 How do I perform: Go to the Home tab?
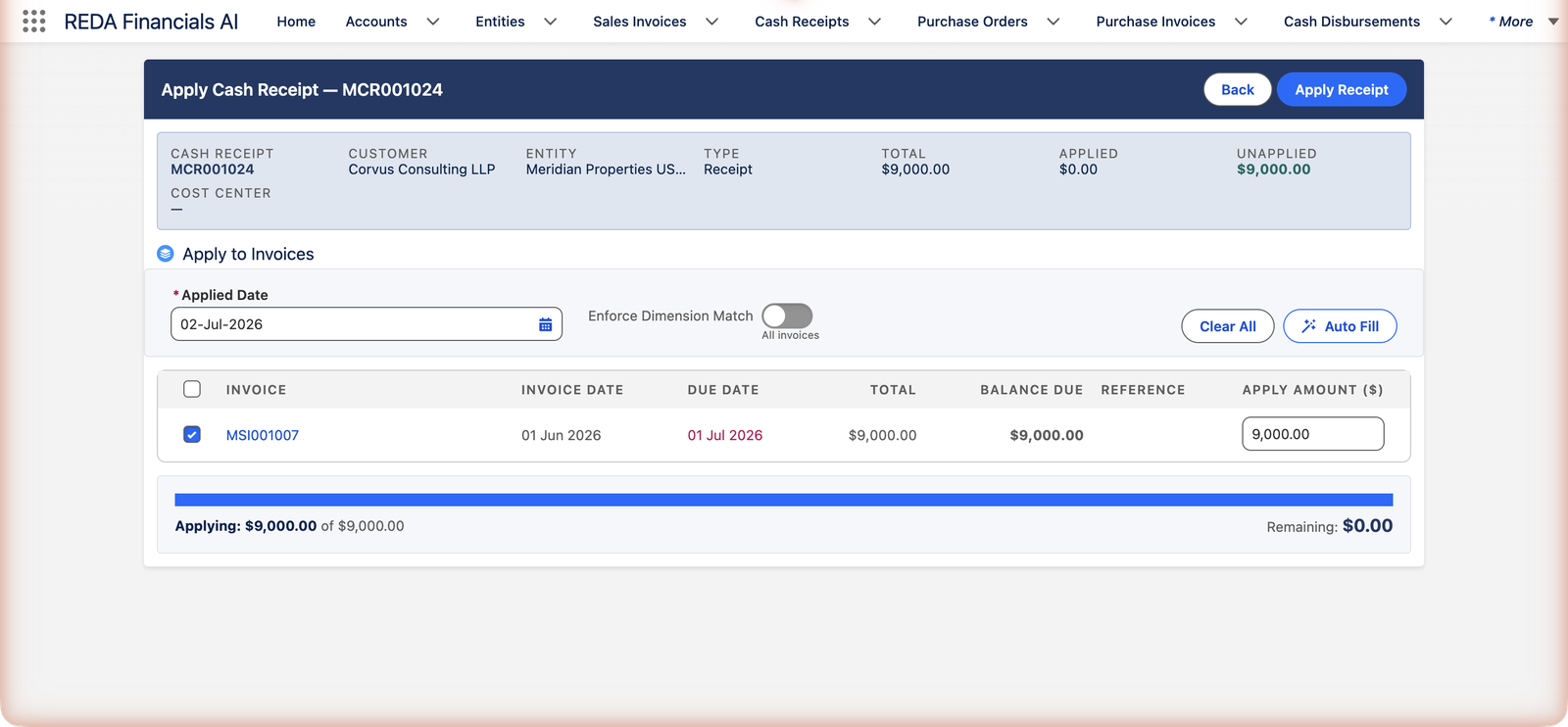tap(296, 22)
